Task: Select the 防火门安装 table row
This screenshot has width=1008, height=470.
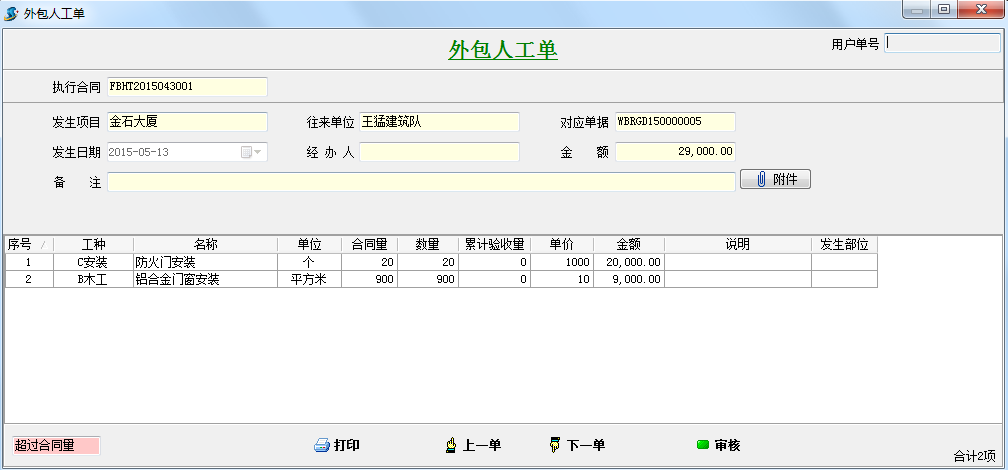Action: point(205,262)
